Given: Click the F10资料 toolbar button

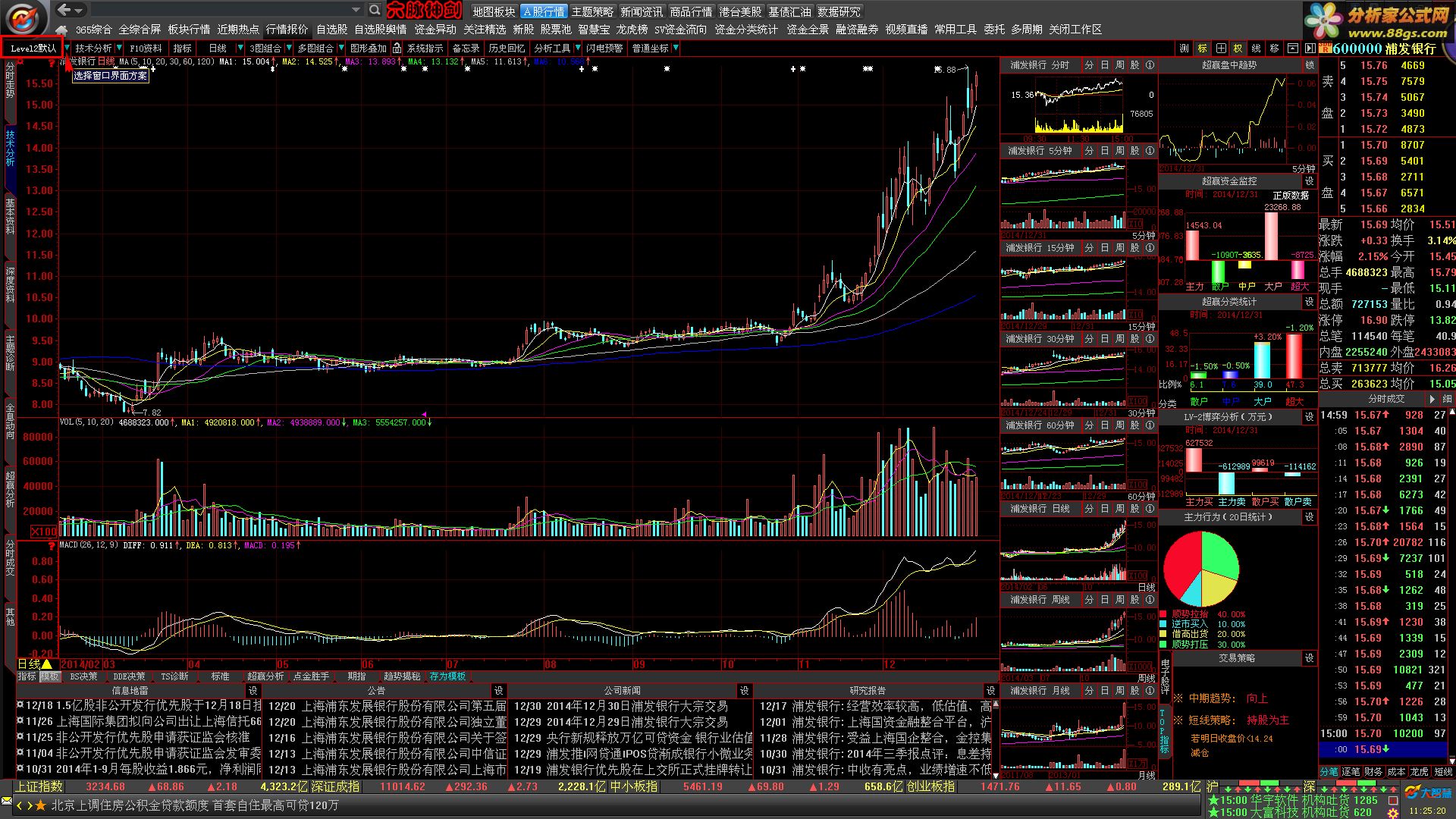Looking at the screenshot, I should [146, 48].
